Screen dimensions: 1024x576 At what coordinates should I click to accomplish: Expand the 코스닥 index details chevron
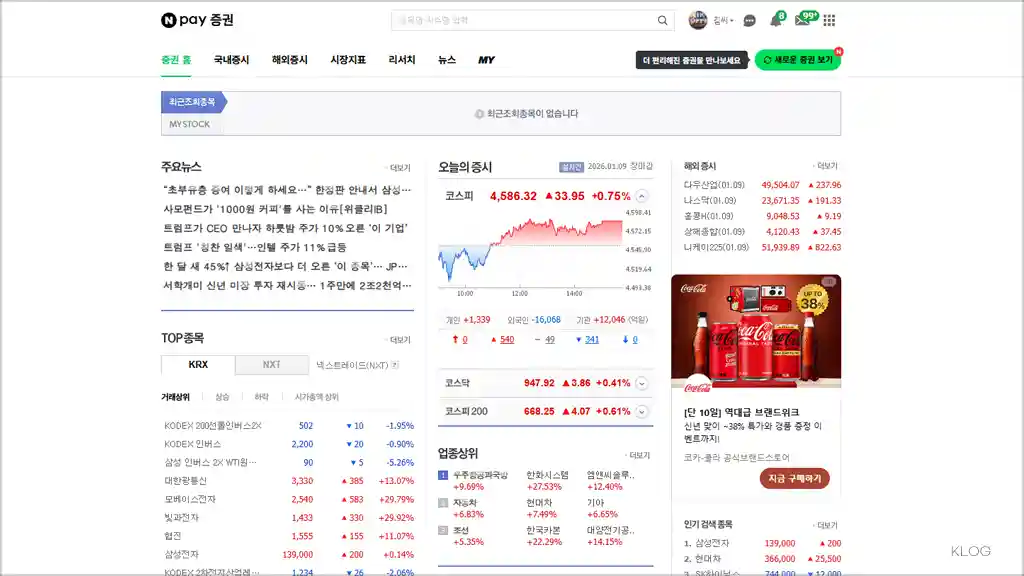(x=640, y=382)
